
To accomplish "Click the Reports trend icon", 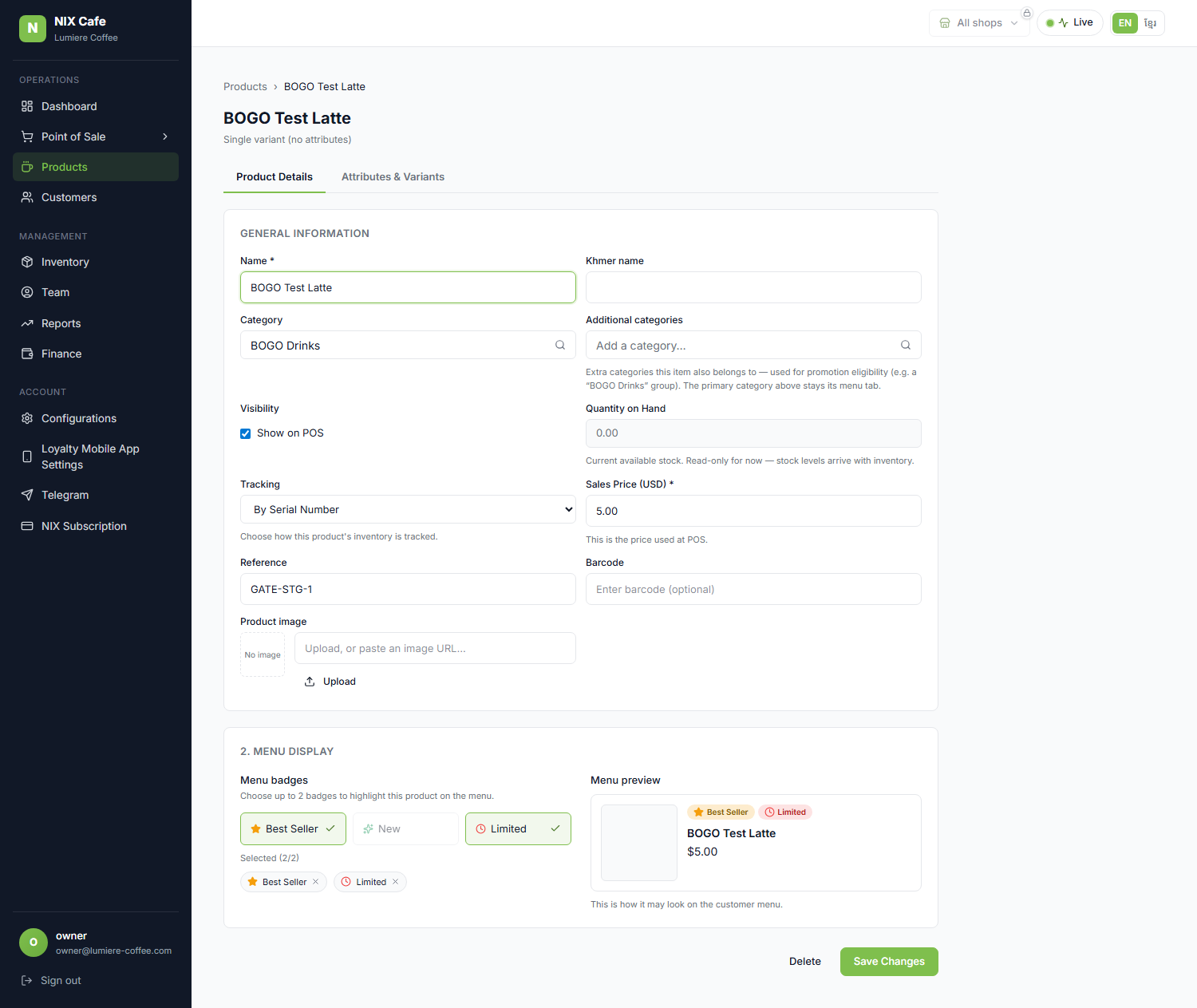I will [27, 323].
